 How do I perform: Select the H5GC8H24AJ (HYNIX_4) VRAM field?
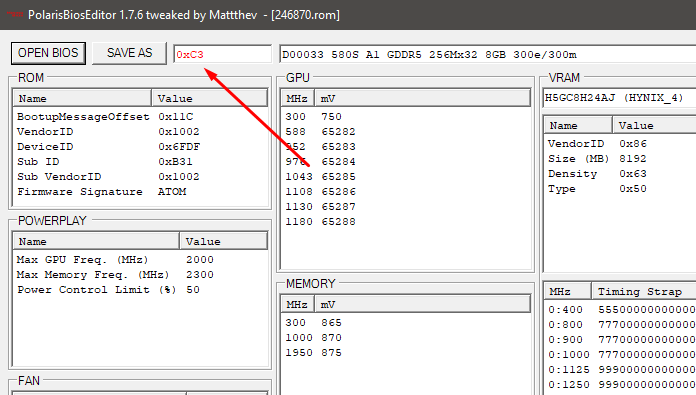pyautogui.click(x=620, y=98)
